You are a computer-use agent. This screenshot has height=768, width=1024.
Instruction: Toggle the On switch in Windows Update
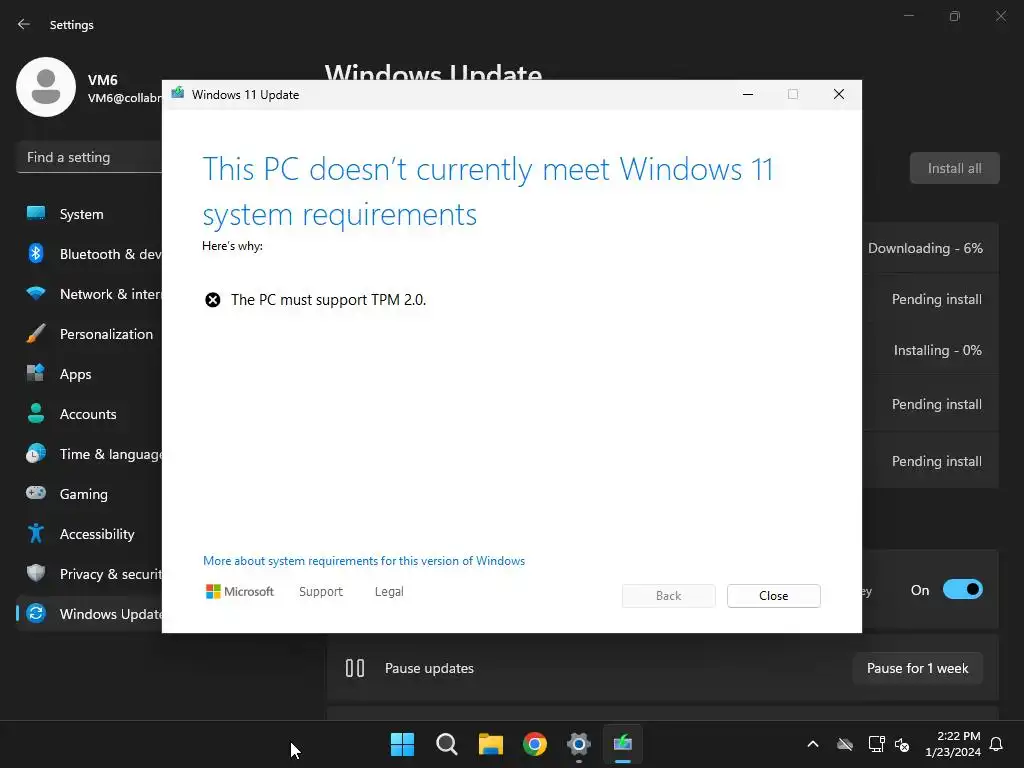pos(962,590)
